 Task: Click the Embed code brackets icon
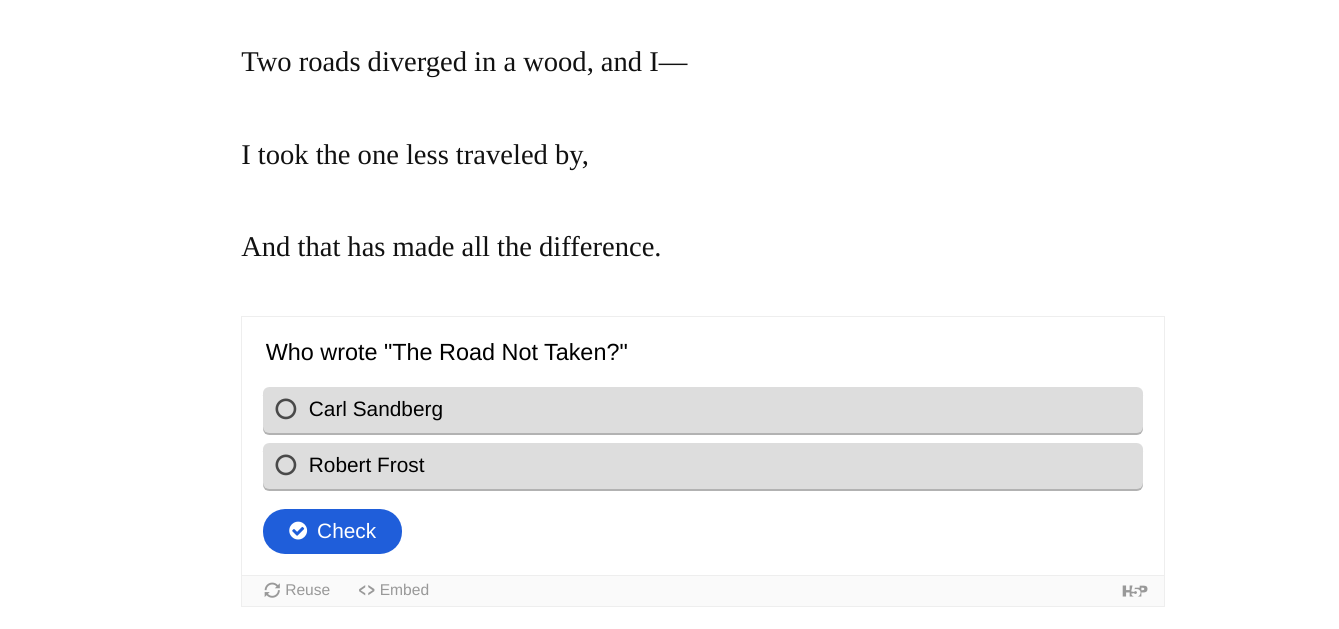pyautogui.click(x=367, y=590)
